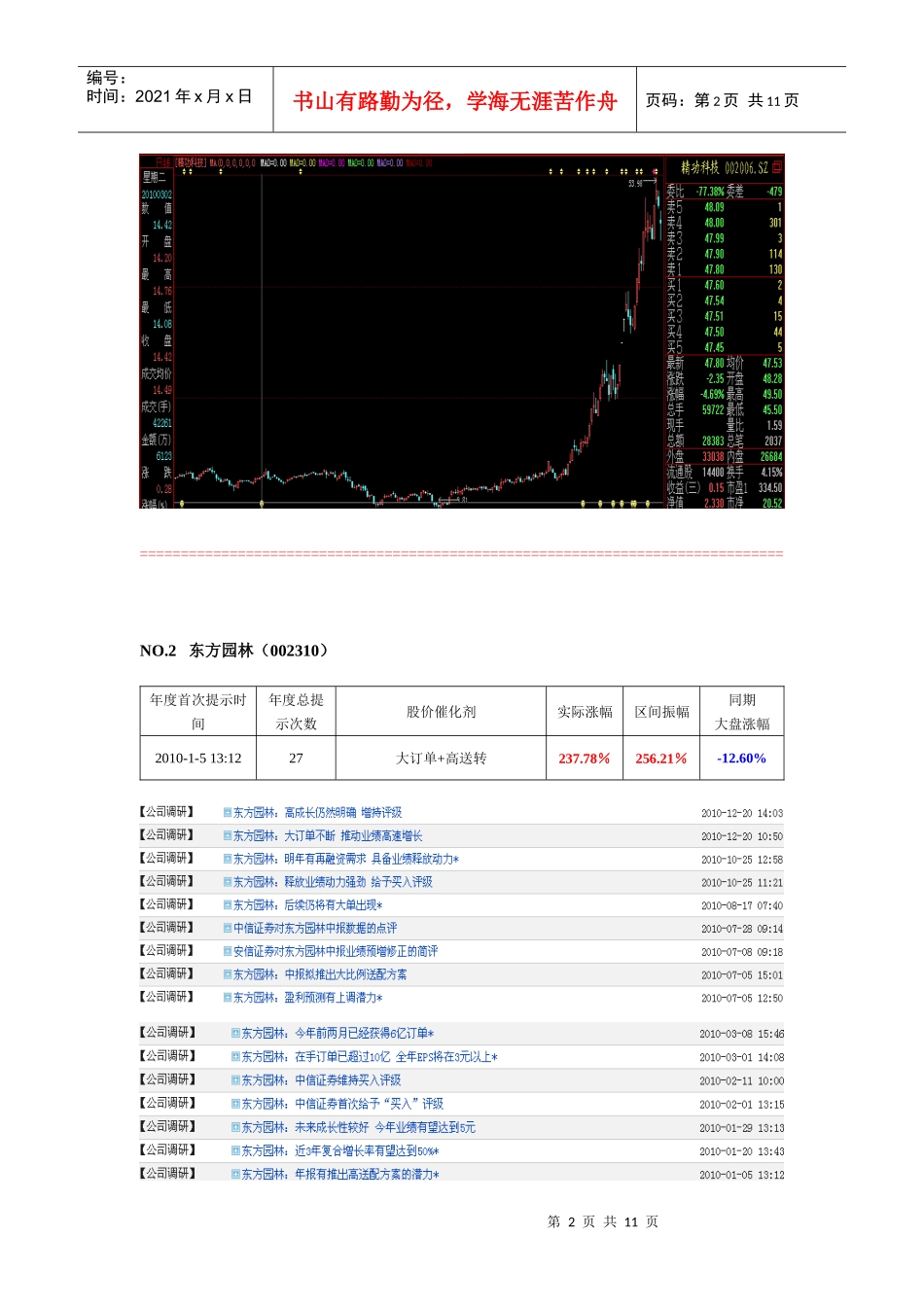Select heading NO.2 东方园林（002310）
Image resolution: width=924 pixels, height=1307 pixels.
point(236,651)
